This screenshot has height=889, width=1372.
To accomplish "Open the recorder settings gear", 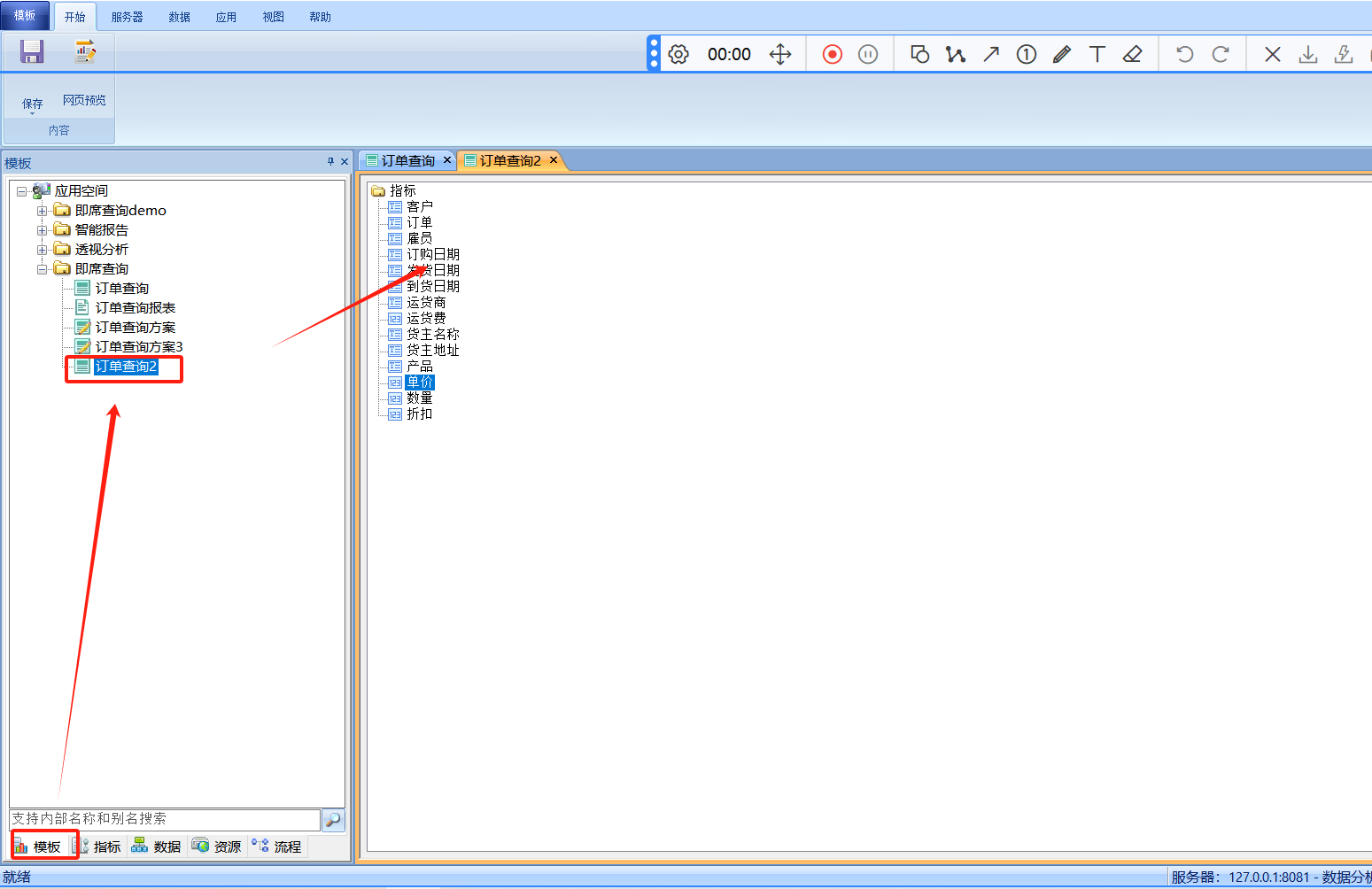I will coord(678,55).
